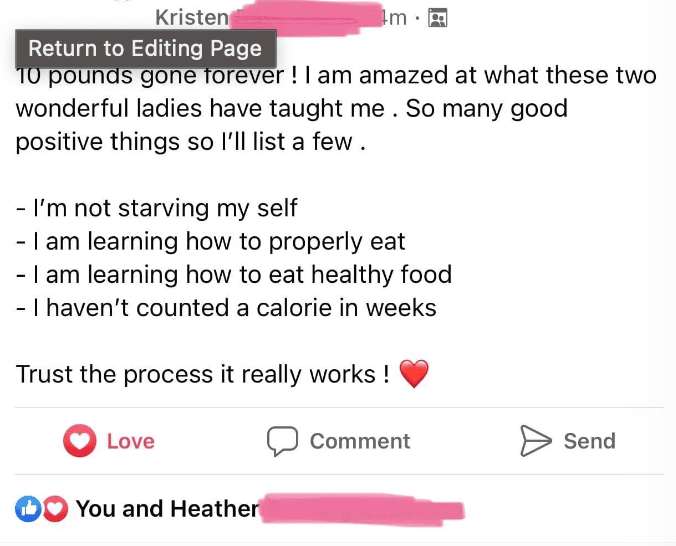
Task: Click the "I am learning how to properly eat" line
Action: point(211,241)
